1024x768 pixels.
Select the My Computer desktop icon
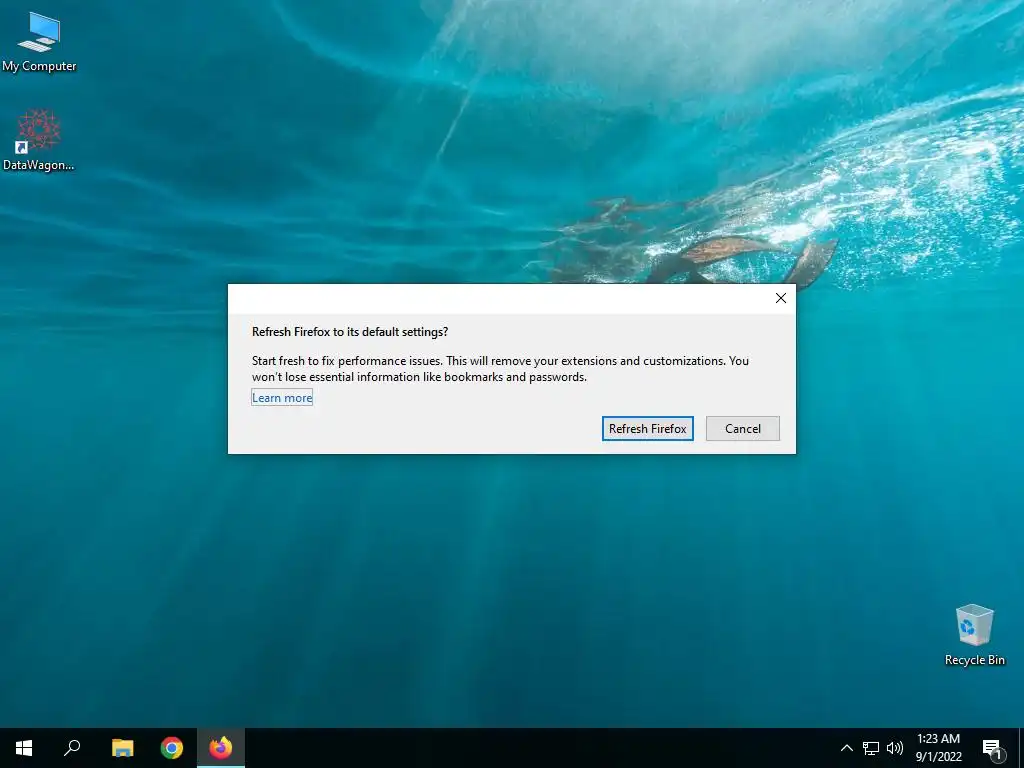(39, 42)
